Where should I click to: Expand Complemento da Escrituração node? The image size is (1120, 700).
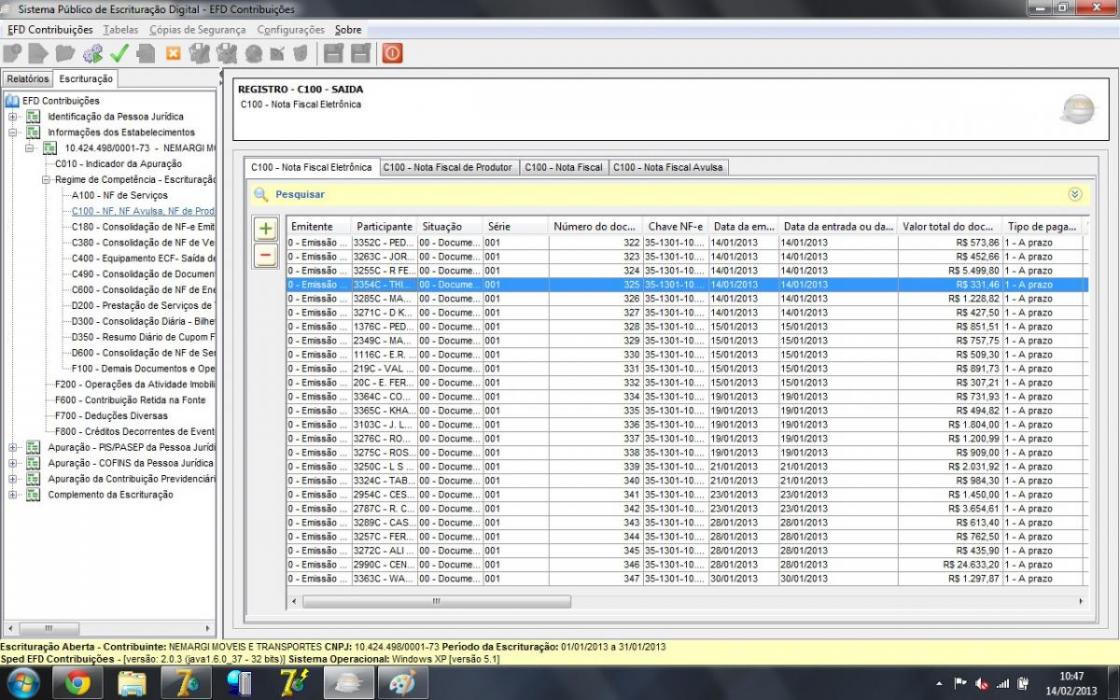[13, 494]
